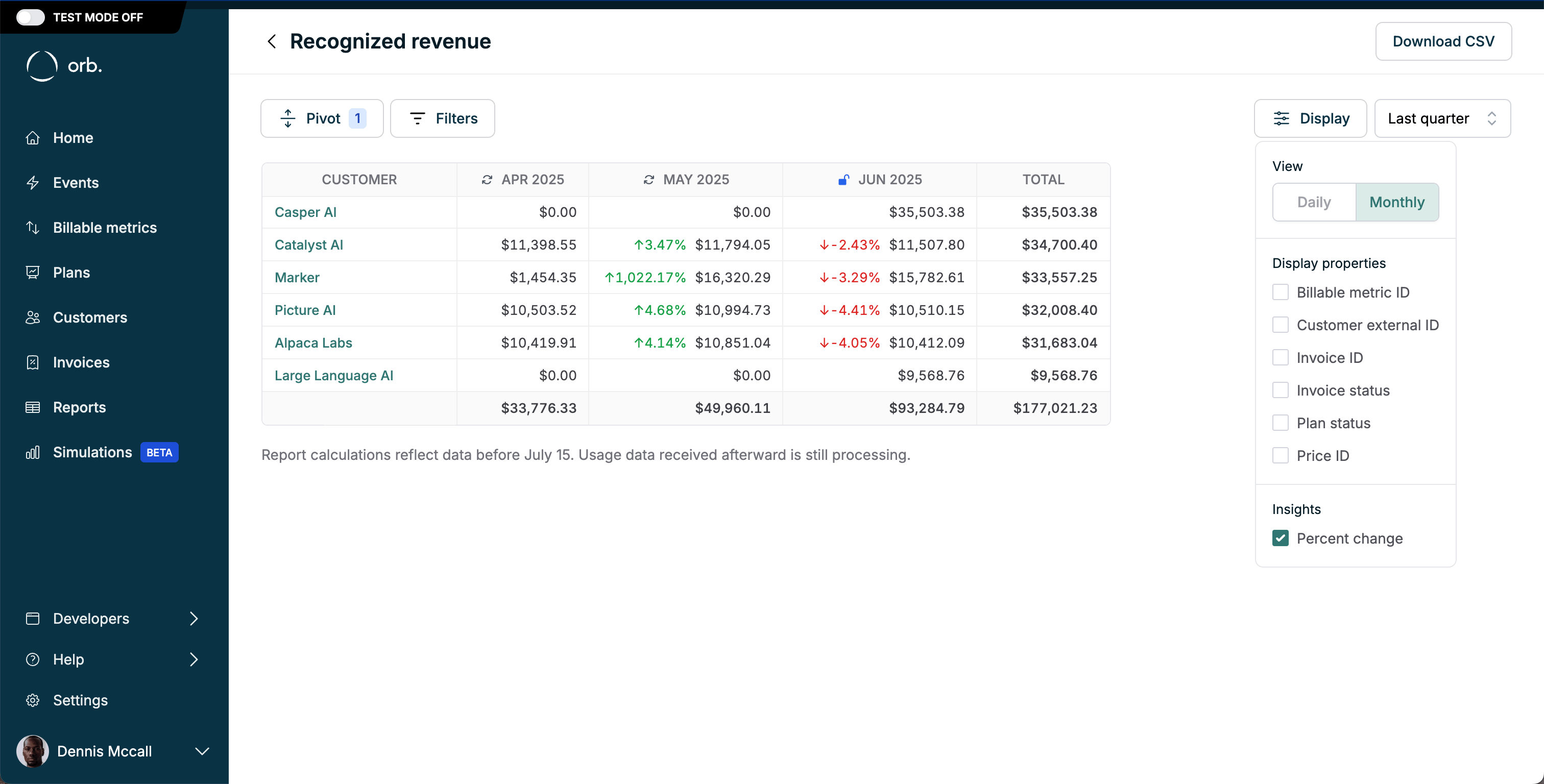
Task: Open the Reports section
Action: click(x=79, y=408)
